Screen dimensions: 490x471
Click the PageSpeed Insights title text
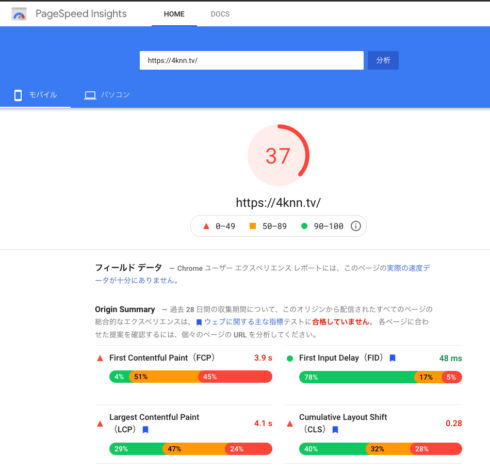pyautogui.click(x=81, y=14)
